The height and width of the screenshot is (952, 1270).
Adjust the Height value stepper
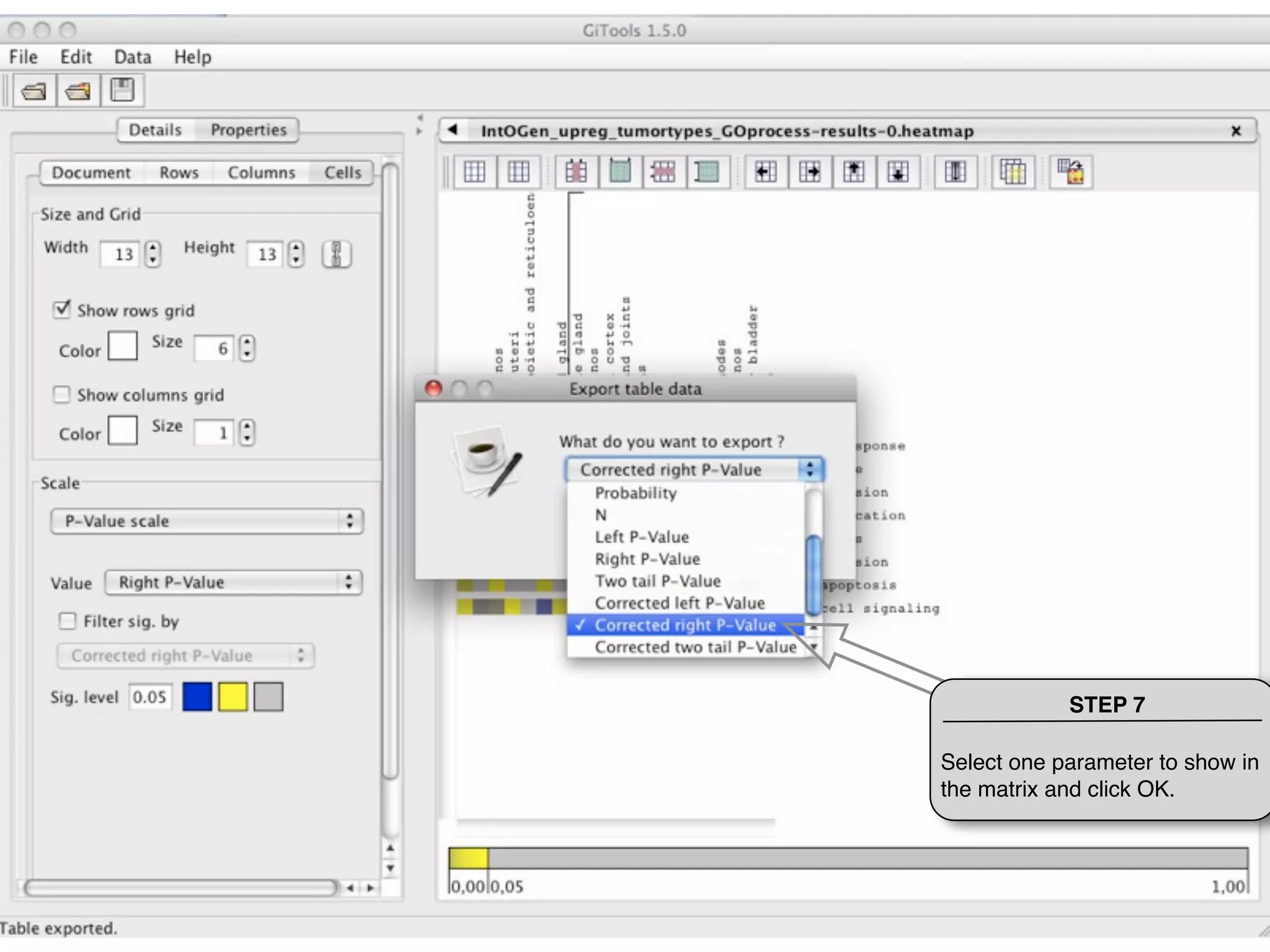(296, 254)
